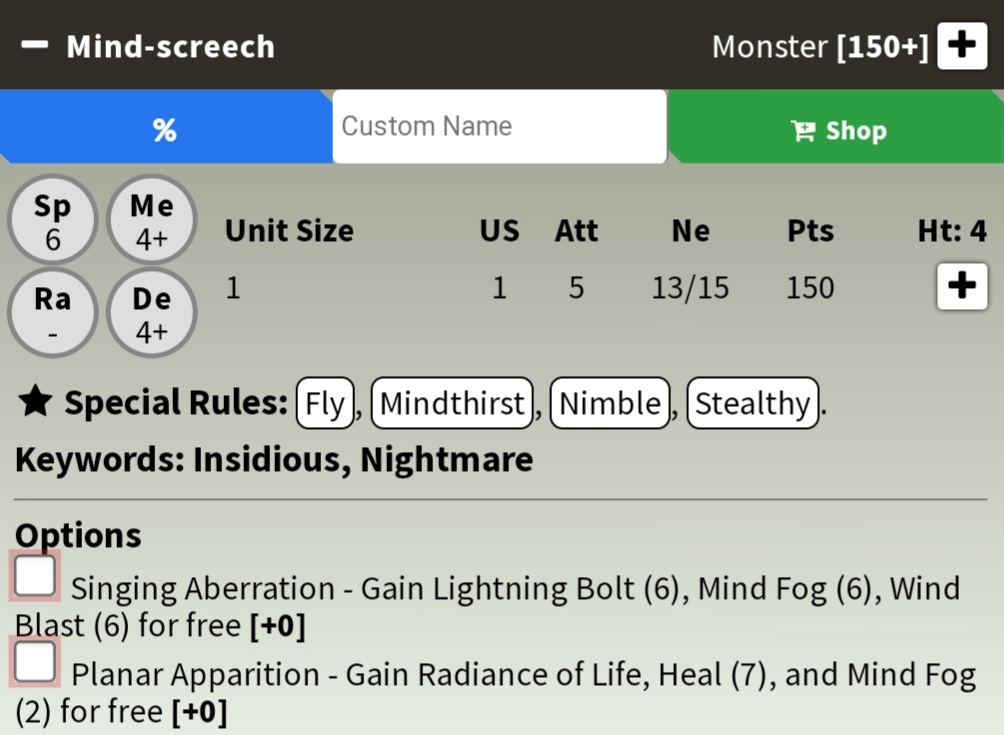Collapse the Mind-screech entry with minus icon

click(x=35, y=45)
